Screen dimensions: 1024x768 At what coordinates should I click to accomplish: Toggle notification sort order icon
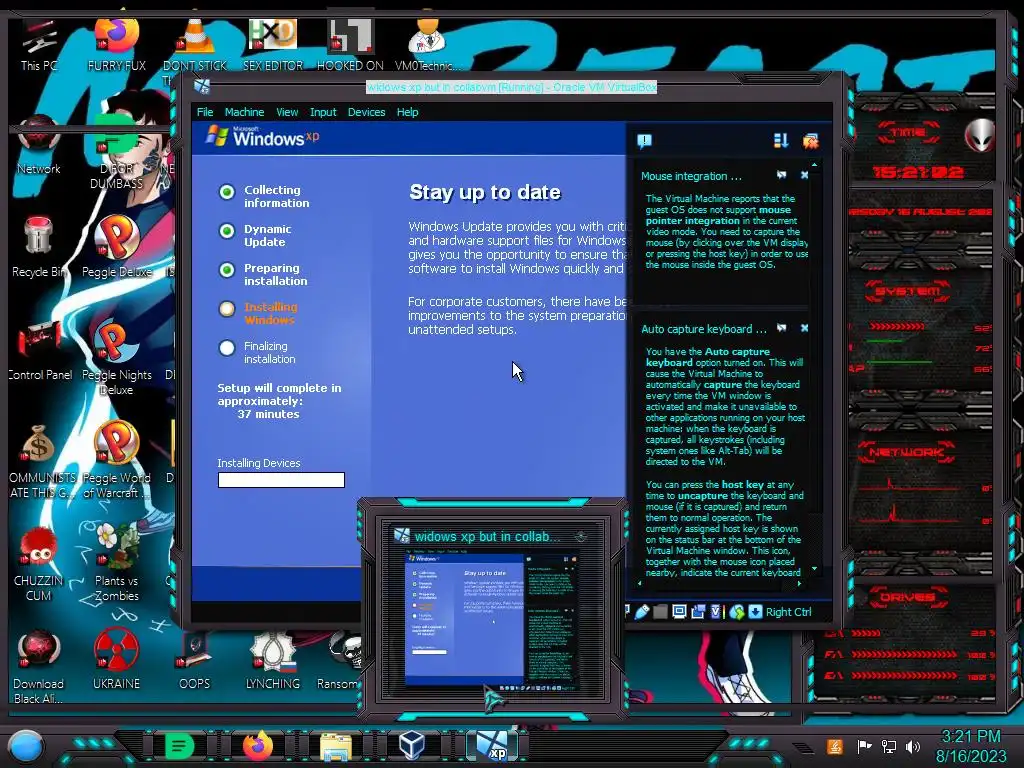[x=780, y=140]
